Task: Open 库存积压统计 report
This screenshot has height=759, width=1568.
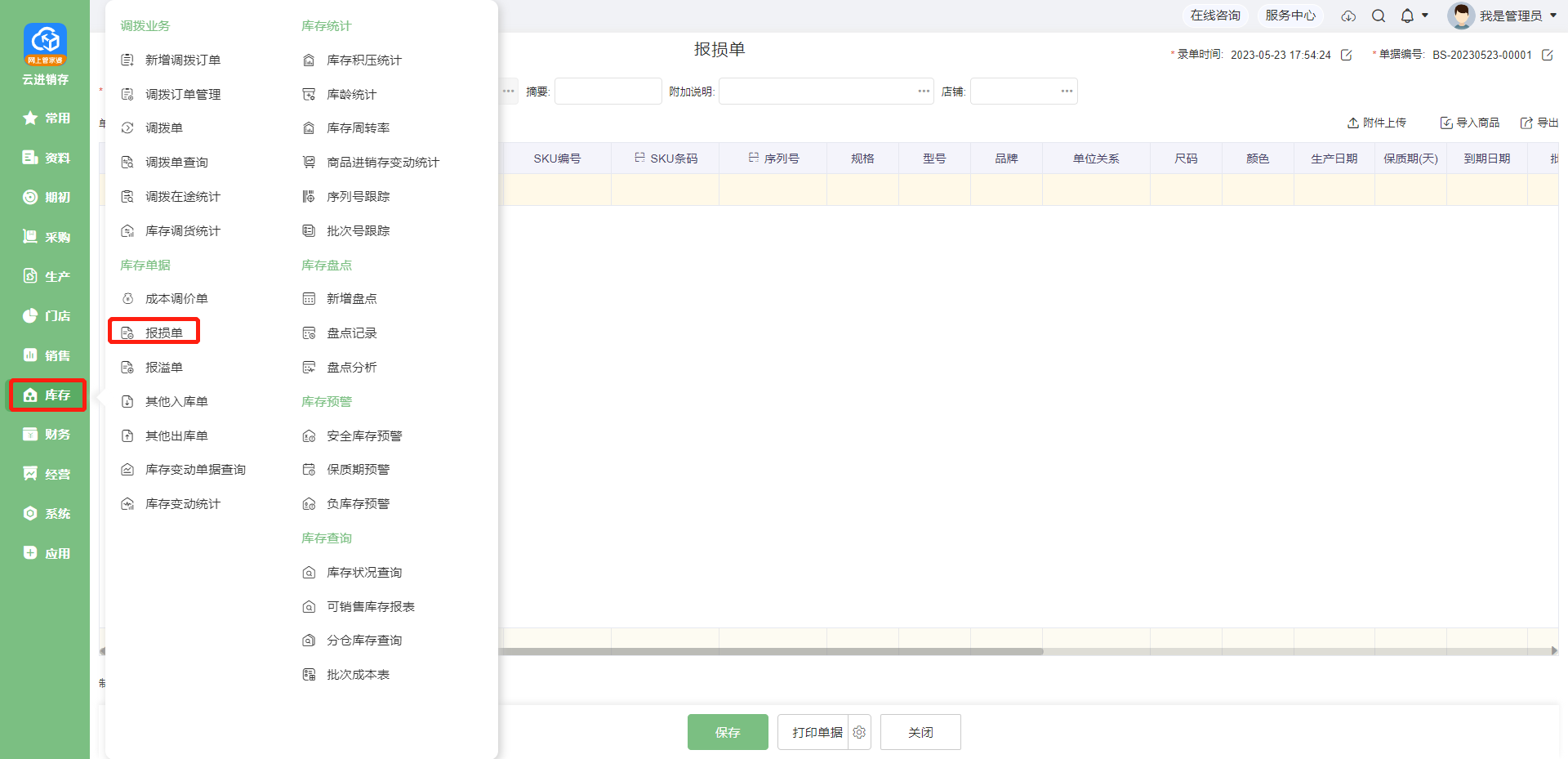Action: pos(352,60)
